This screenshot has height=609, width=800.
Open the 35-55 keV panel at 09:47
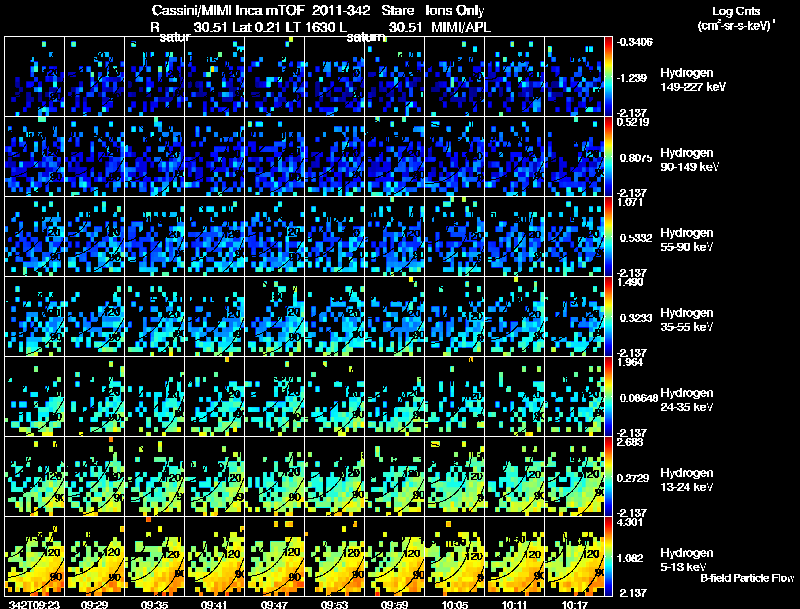pos(274,317)
